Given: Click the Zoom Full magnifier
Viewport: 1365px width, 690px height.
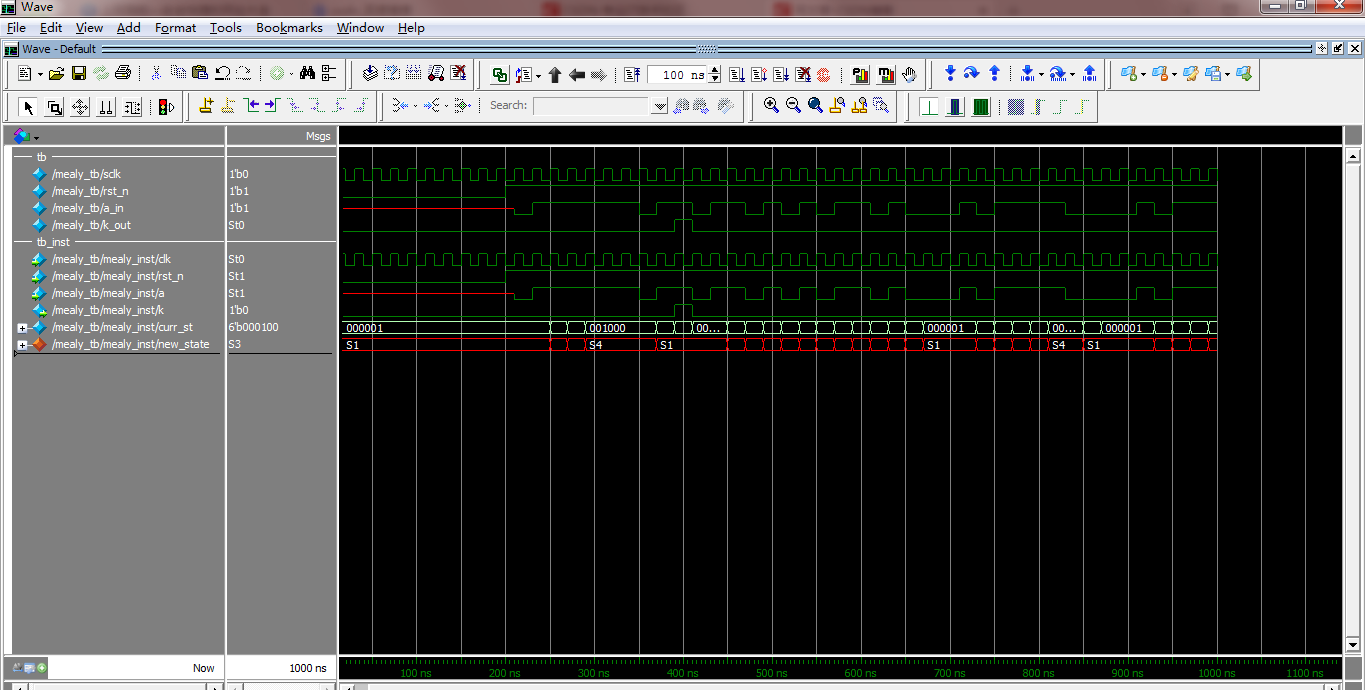Looking at the screenshot, I should click(x=815, y=105).
